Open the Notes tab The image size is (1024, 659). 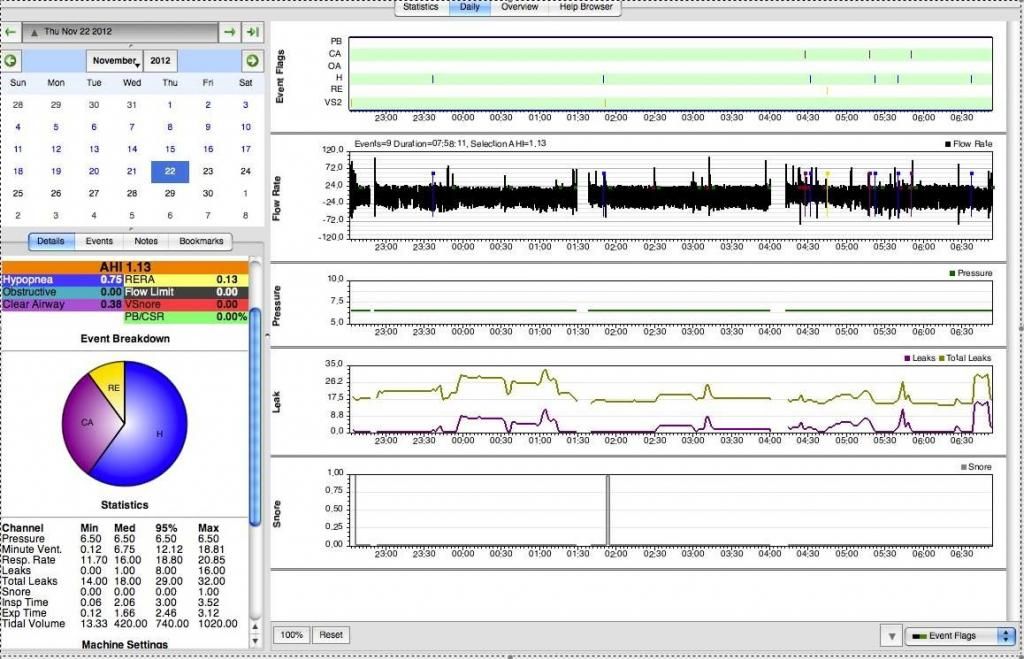146,241
